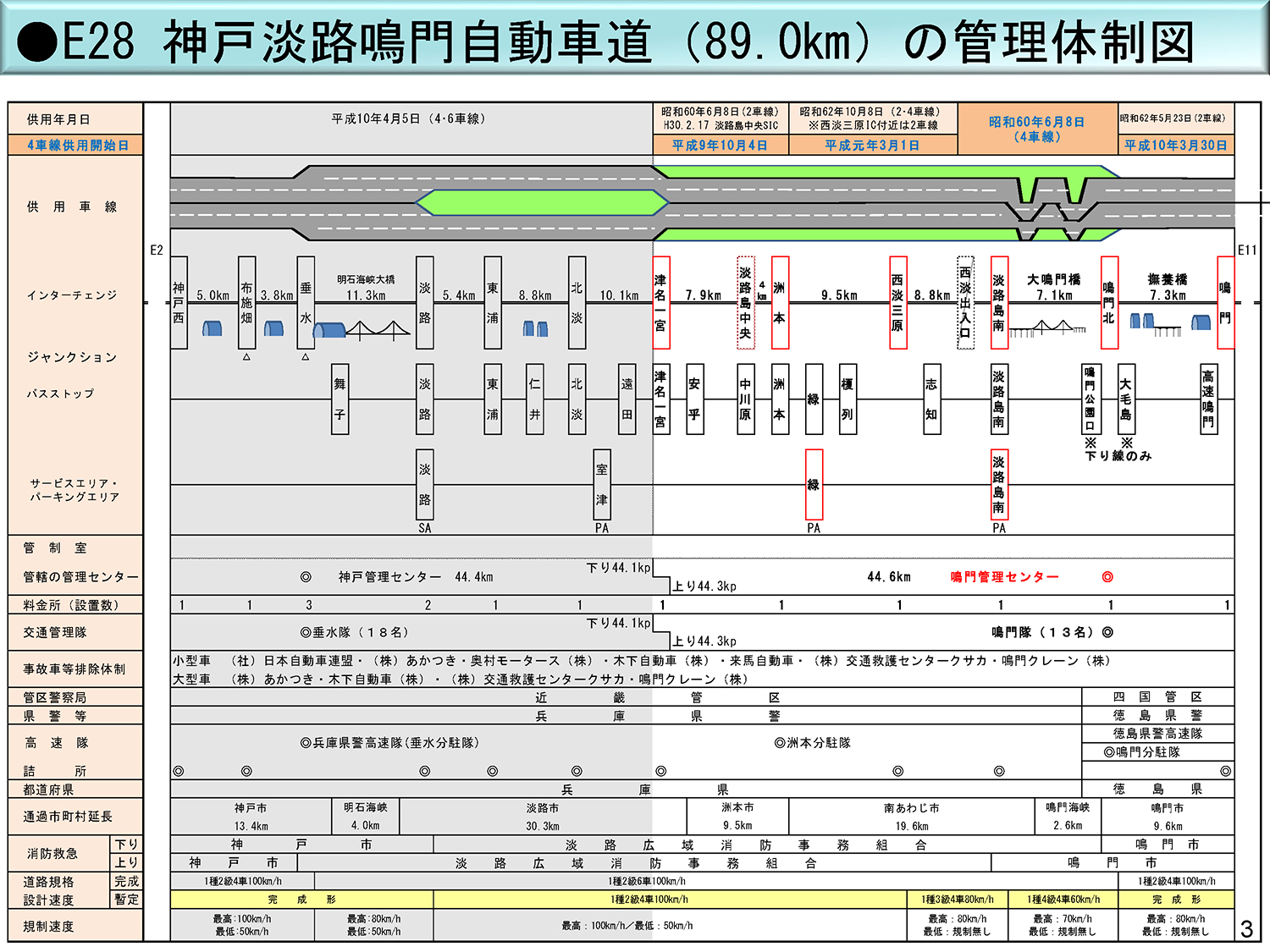Select the double-circle marker before 神戸管理センター

[306, 577]
